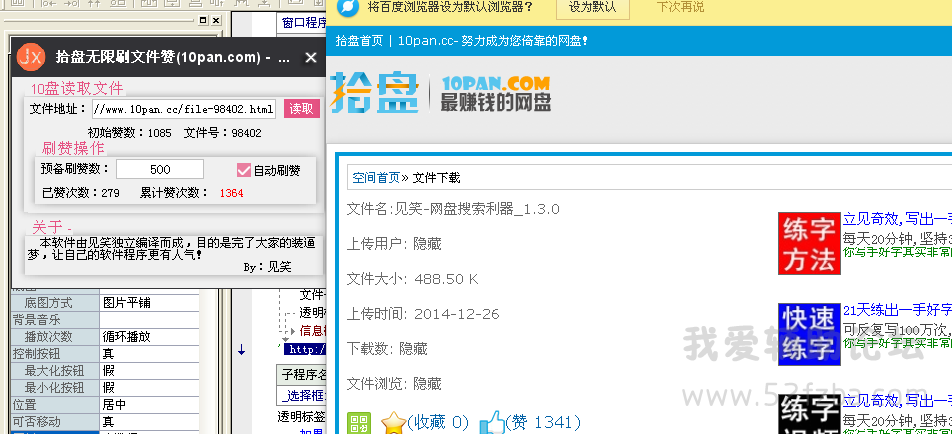Click the 文件下载 breadcrumb text
The height and width of the screenshot is (434, 952).
pos(437,177)
